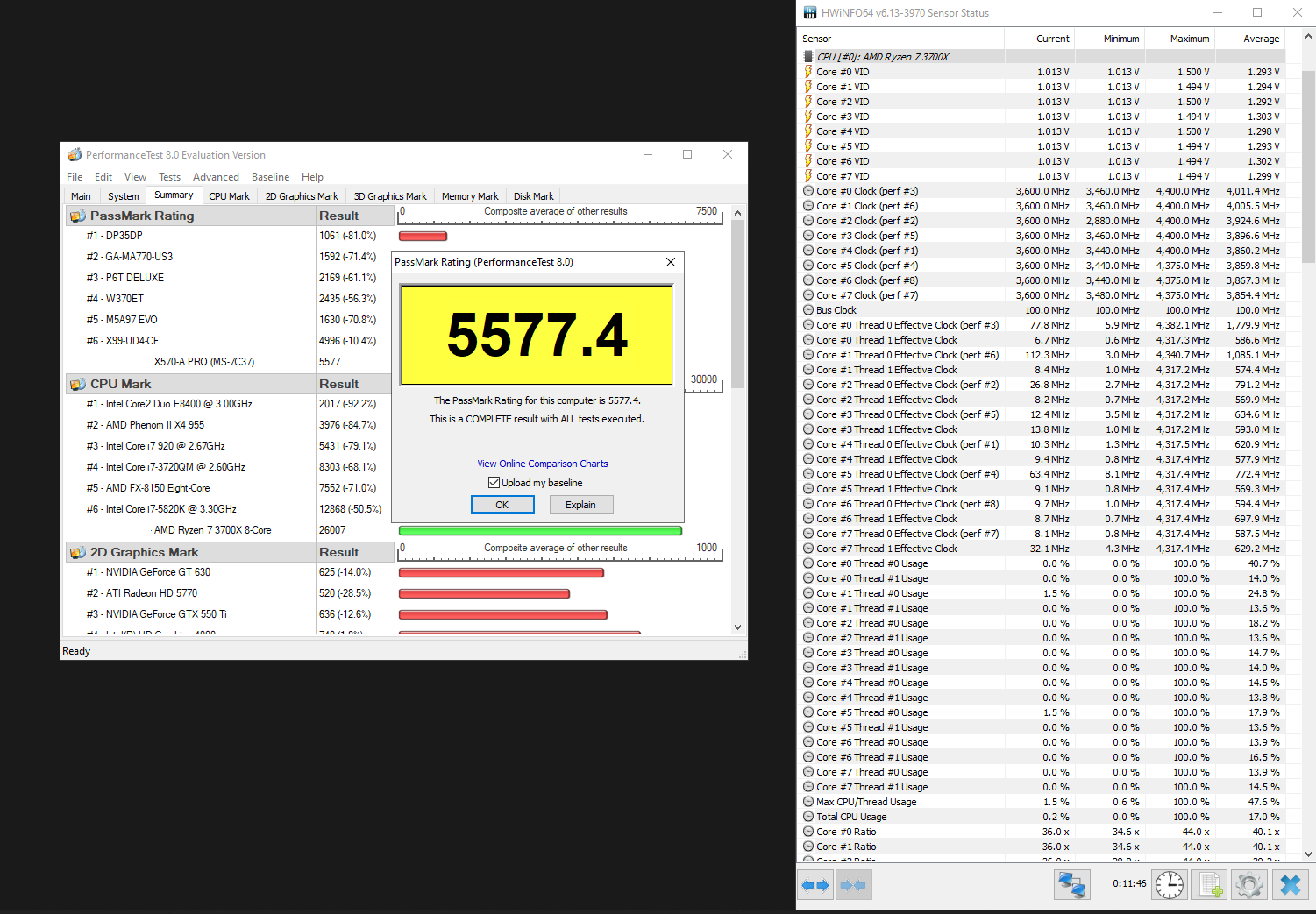Screen dimensions: 1316x914
Task: Click the lightning icon for Core #7 VID
Action: point(808,176)
